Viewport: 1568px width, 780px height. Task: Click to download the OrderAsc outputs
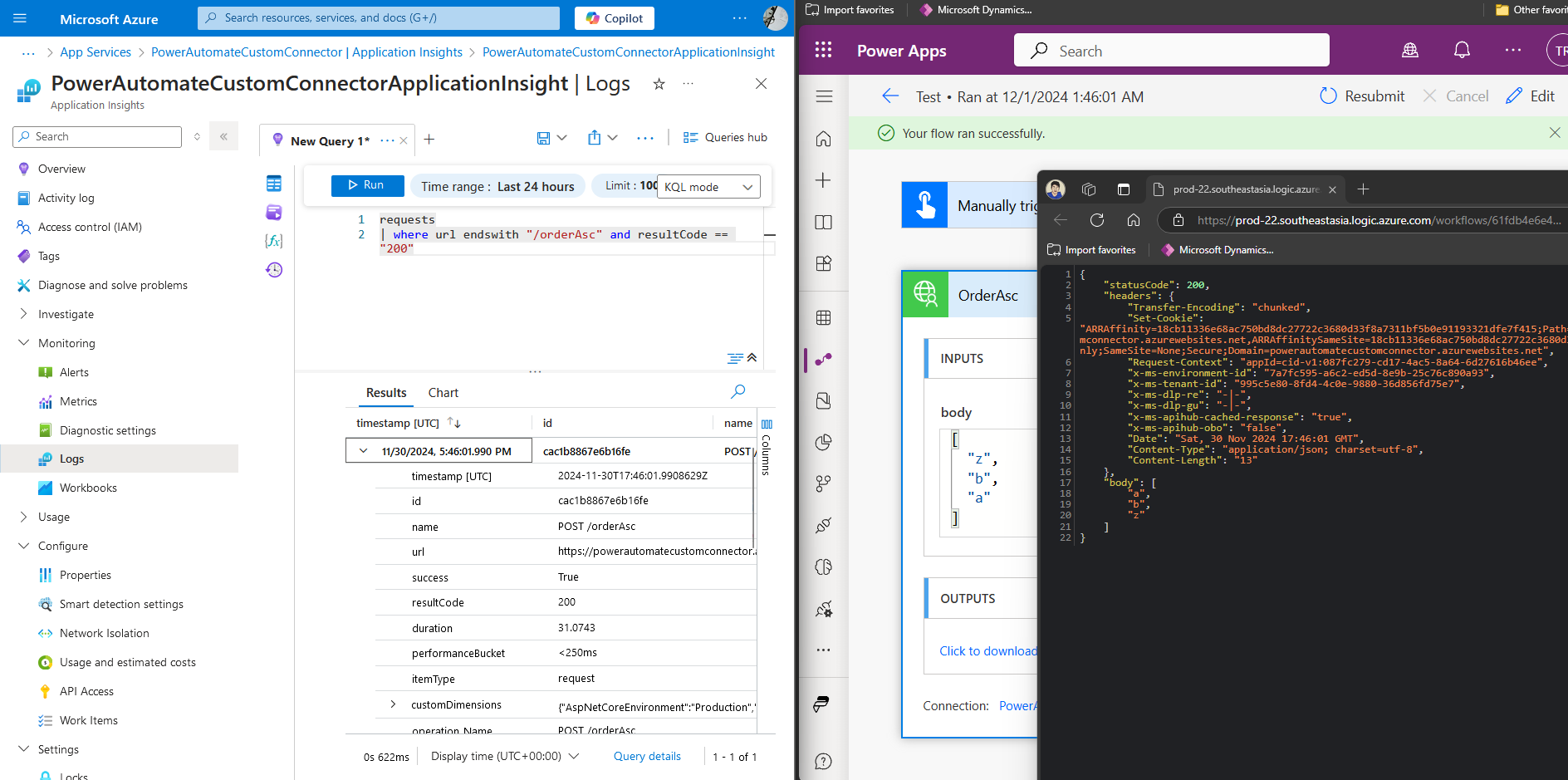click(x=988, y=651)
